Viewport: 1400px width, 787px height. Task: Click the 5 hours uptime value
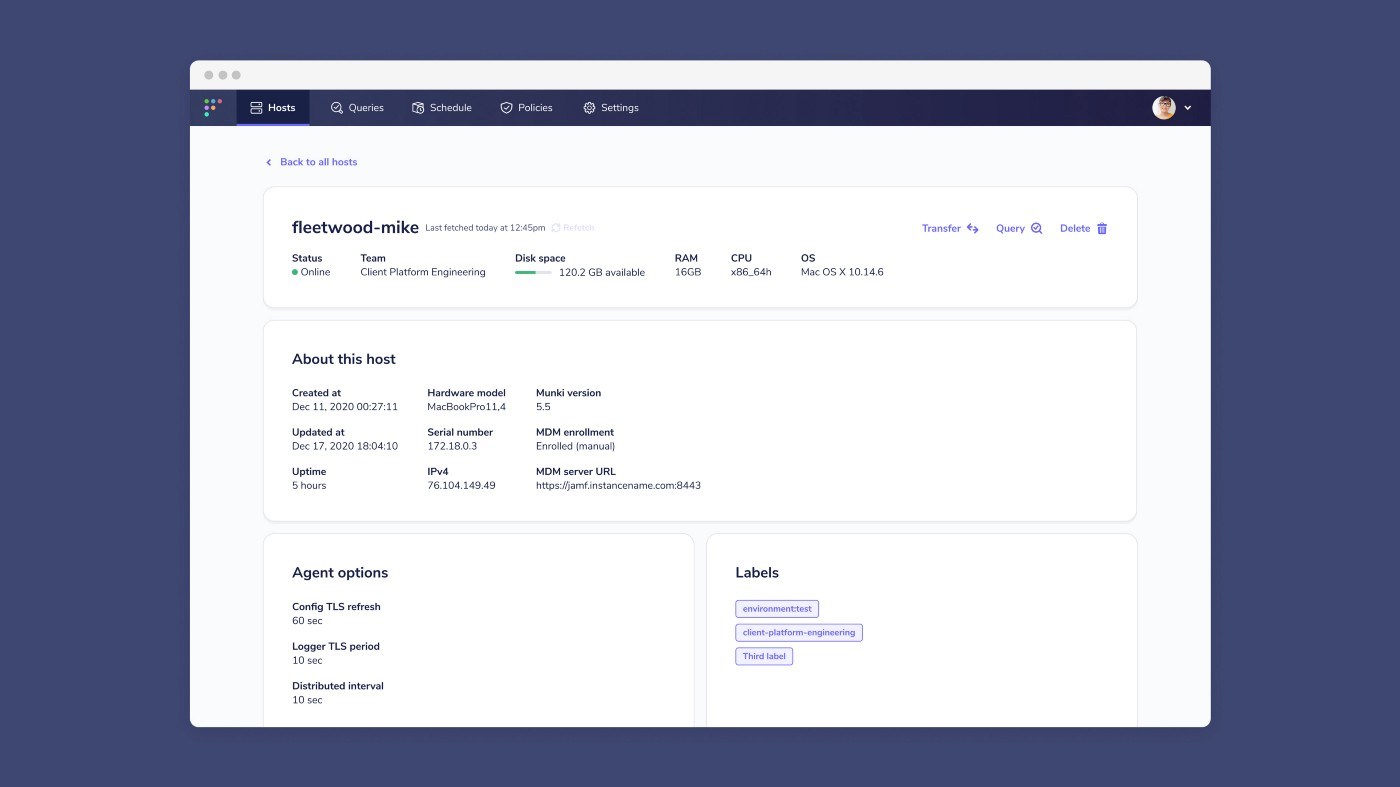coord(309,486)
